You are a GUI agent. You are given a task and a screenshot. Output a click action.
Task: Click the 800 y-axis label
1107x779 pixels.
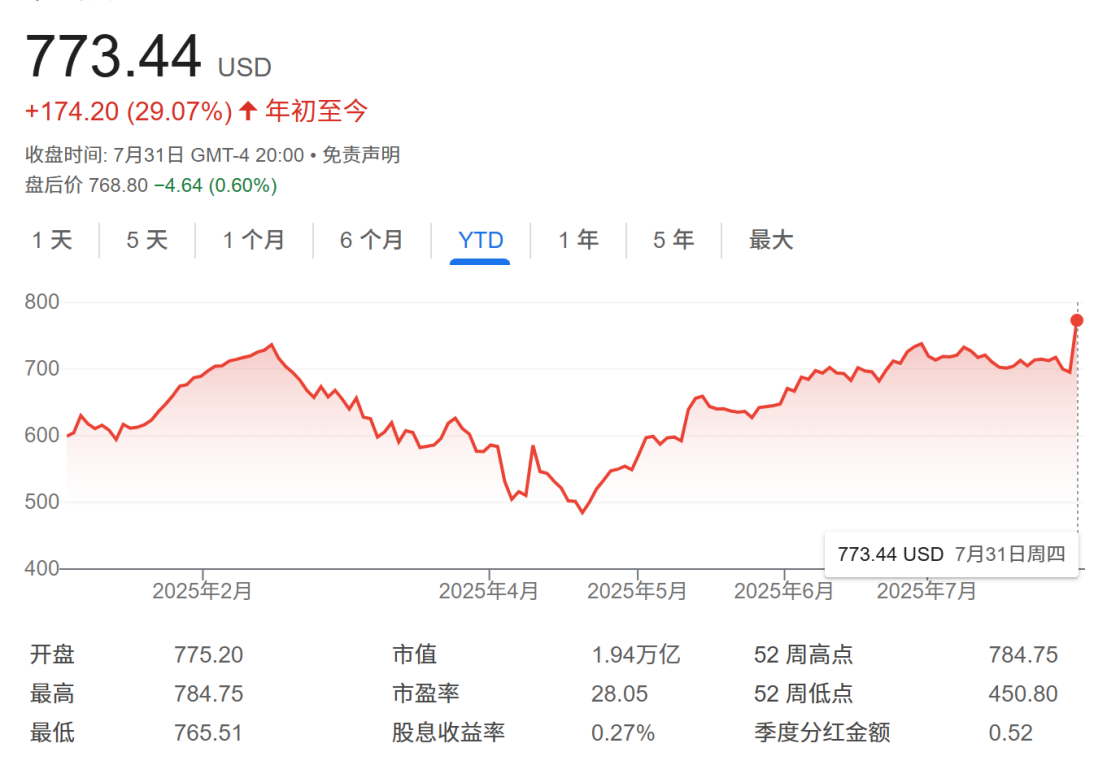pyautogui.click(x=42, y=302)
